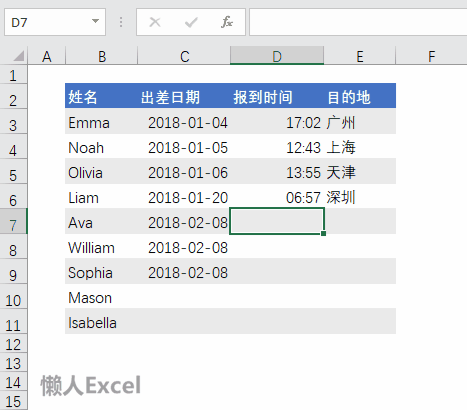Screen dimensions: 467x410
Task: Click the fill handle of cell D7
Action: [323, 233]
